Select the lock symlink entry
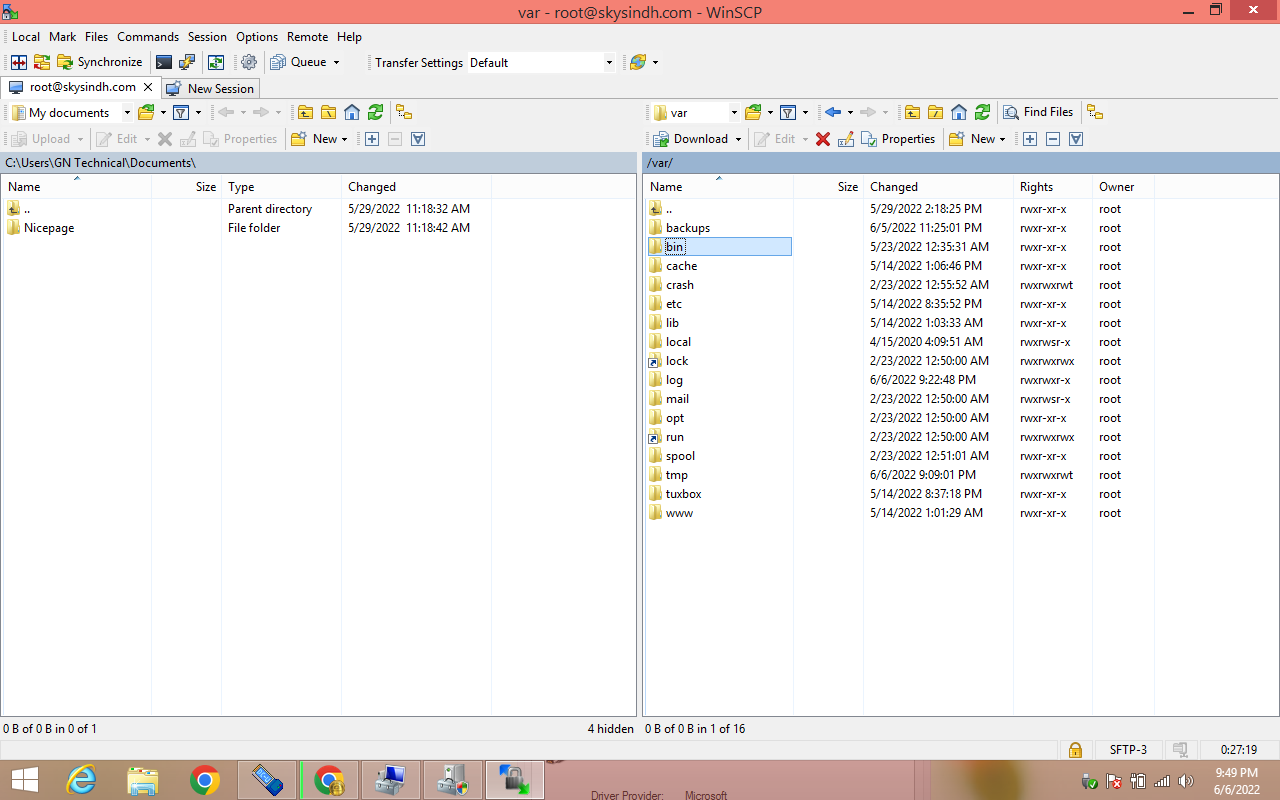 [677, 361]
